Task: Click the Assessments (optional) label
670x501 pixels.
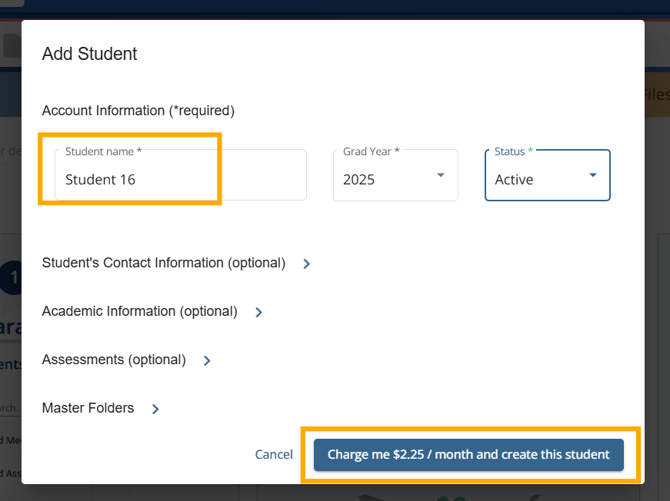Action: (114, 360)
